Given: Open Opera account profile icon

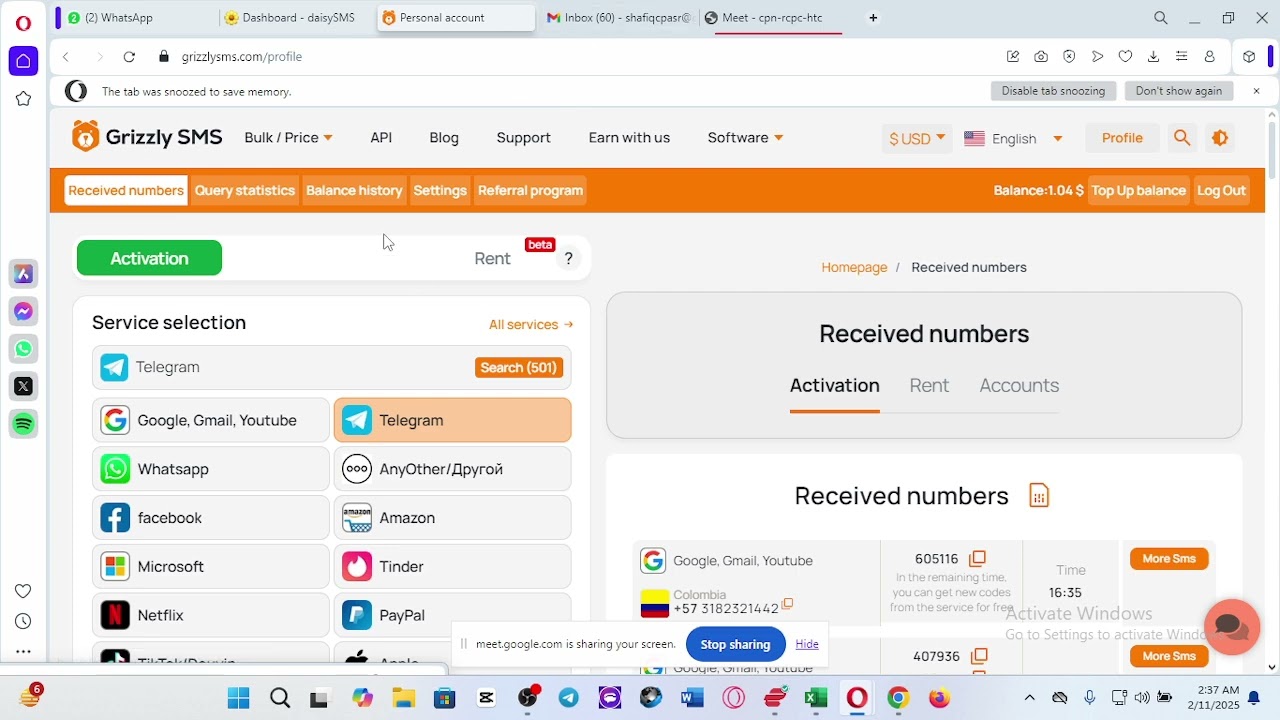Looking at the screenshot, I should pos(1209,57).
